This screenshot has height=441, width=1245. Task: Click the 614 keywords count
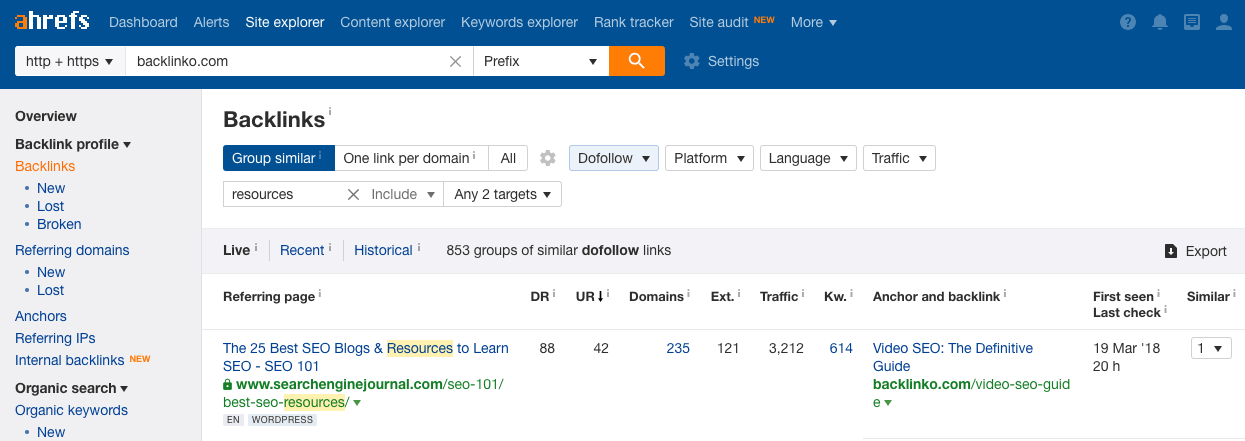841,348
